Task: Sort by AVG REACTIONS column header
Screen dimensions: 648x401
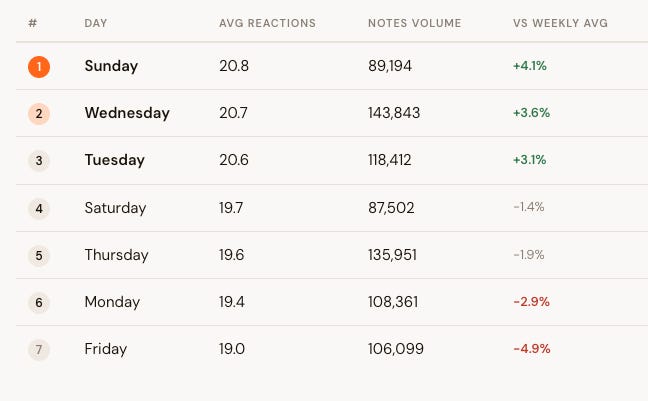Action: tap(267, 23)
